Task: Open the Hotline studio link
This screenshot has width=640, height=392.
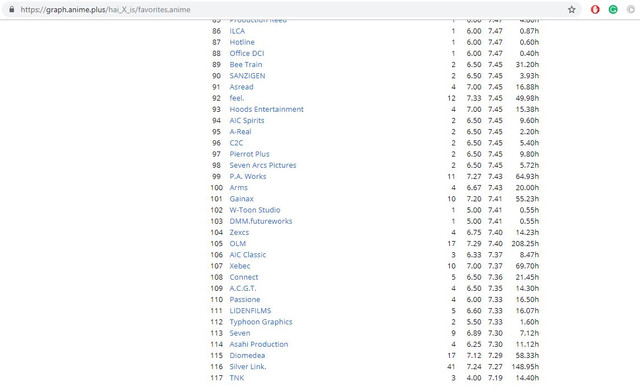Action: (242, 42)
